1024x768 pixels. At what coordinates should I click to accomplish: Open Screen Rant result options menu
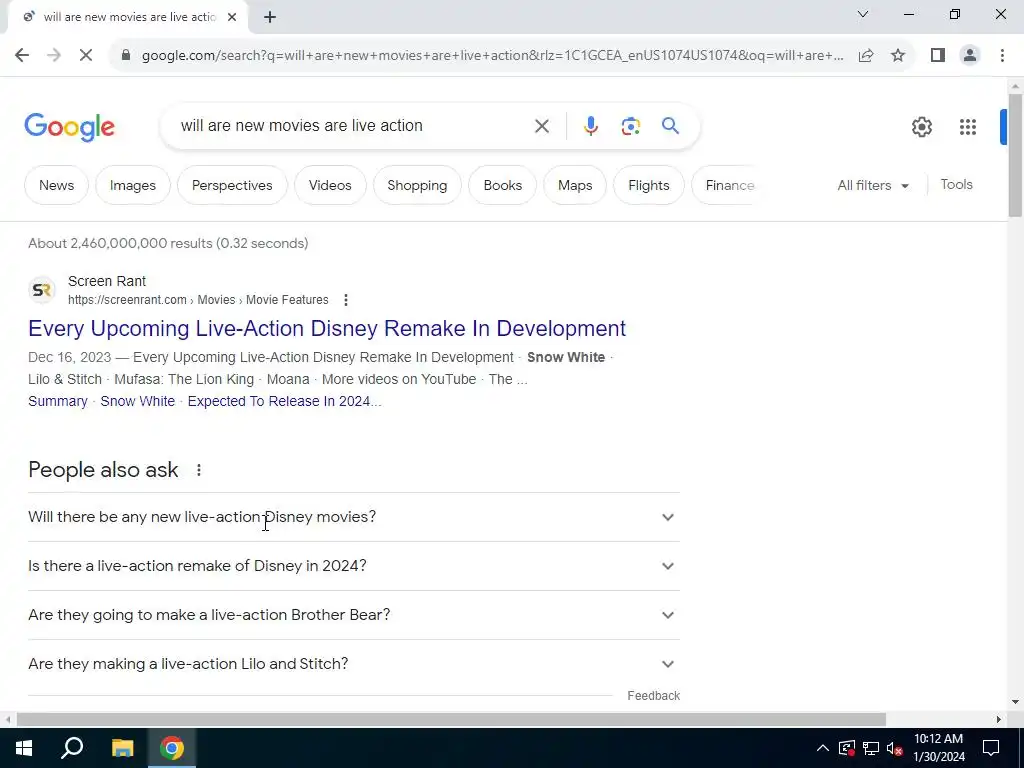tap(345, 300)
